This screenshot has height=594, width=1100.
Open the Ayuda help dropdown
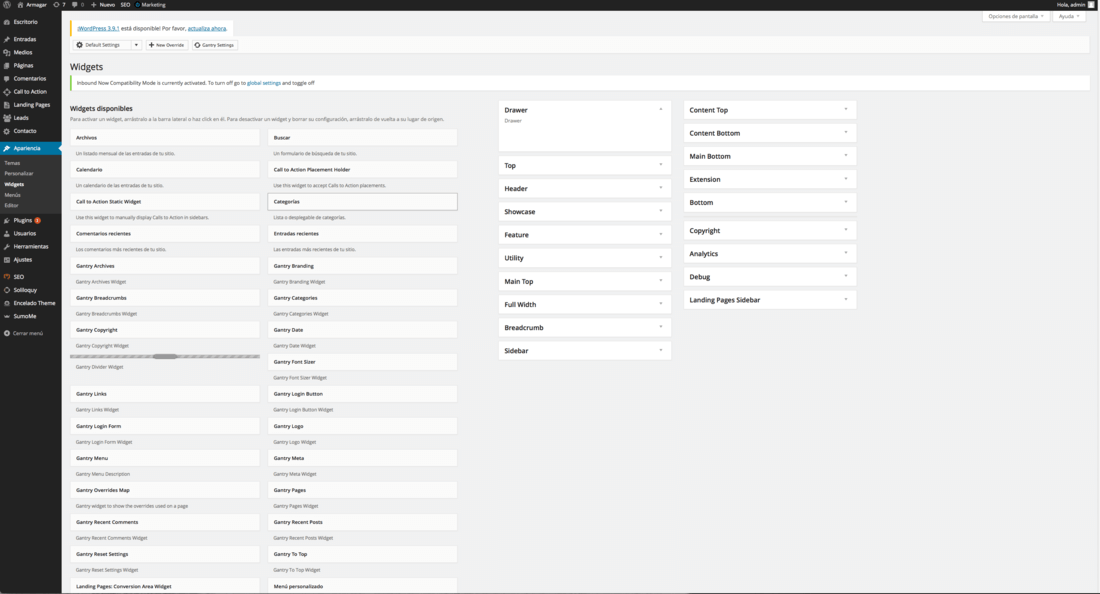pyautogui.click(x=1069, y=16)
